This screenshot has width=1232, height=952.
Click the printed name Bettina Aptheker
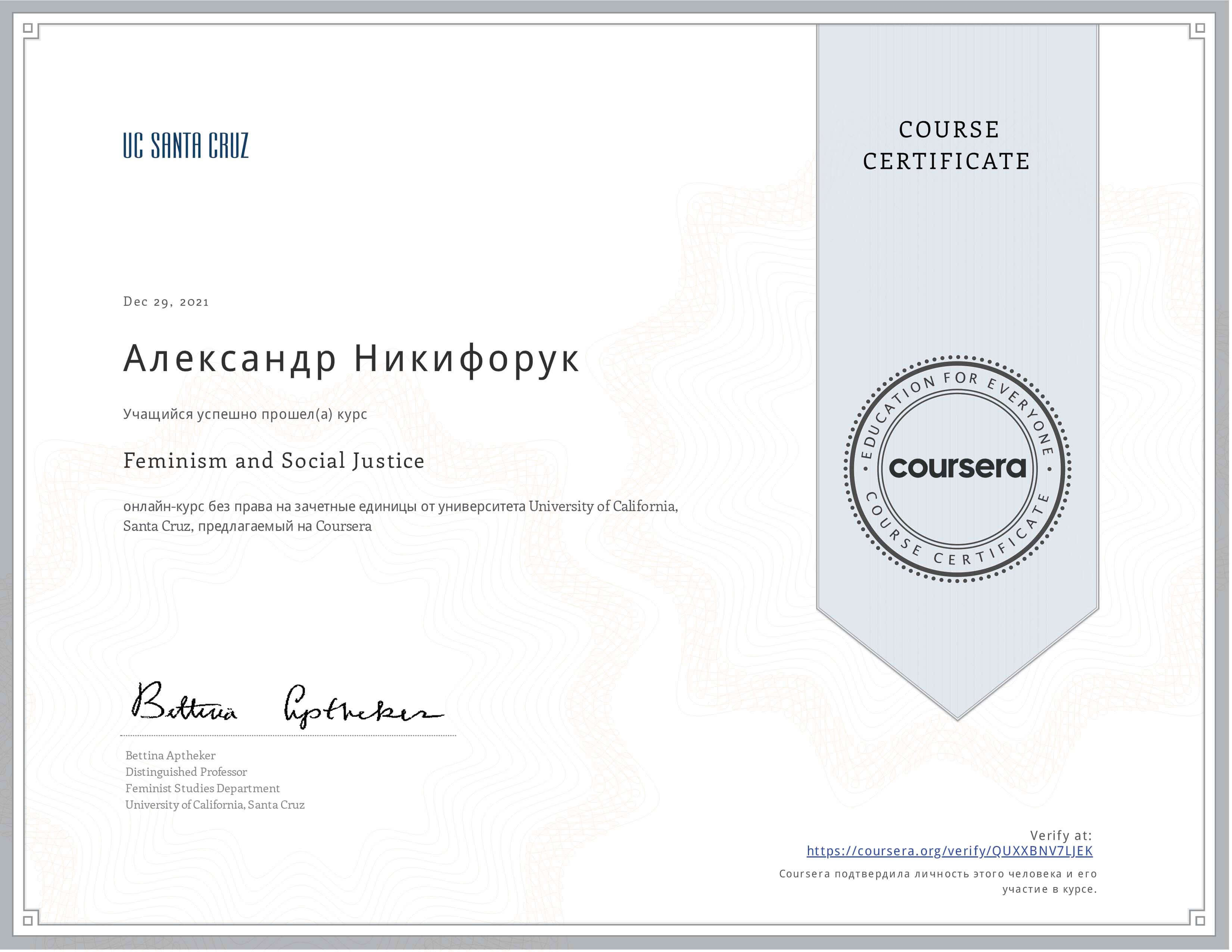coord(170,756)
